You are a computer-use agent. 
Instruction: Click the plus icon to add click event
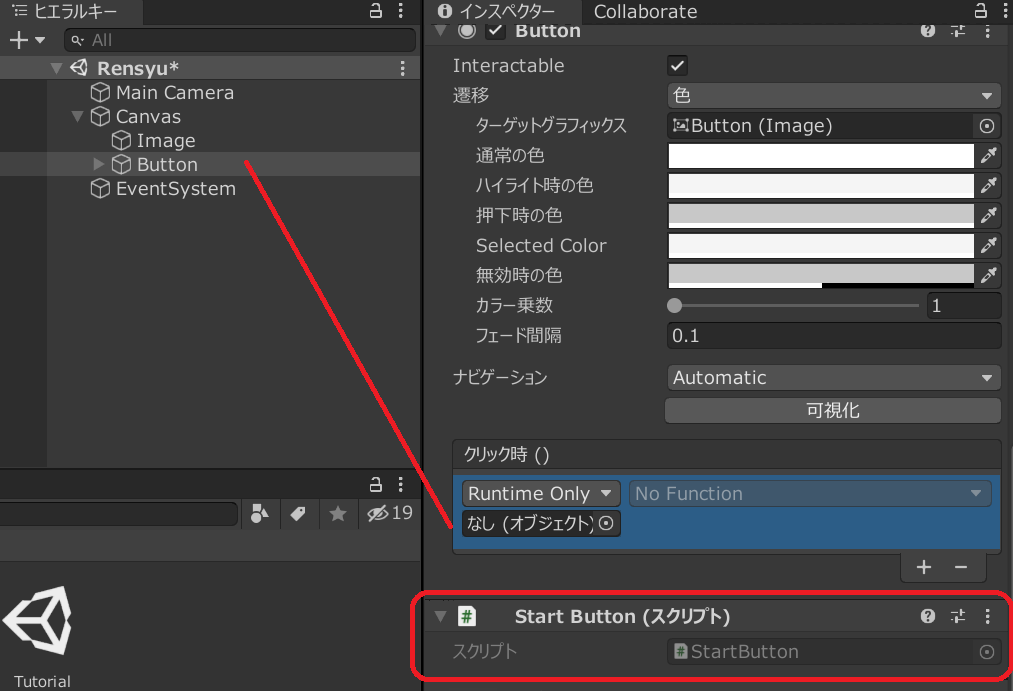[923, 567]
